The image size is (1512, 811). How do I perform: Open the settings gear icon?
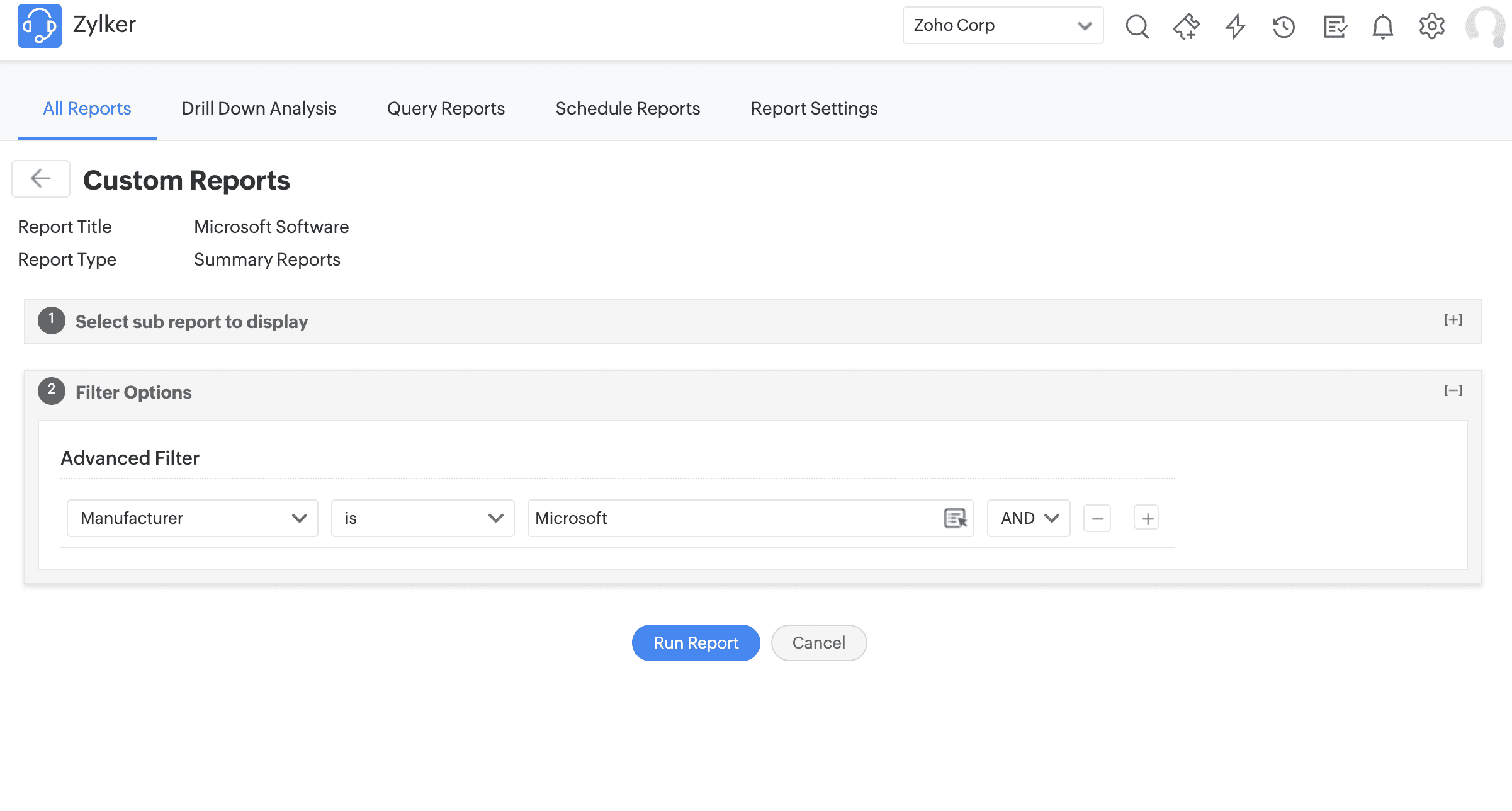point(1431,26)
